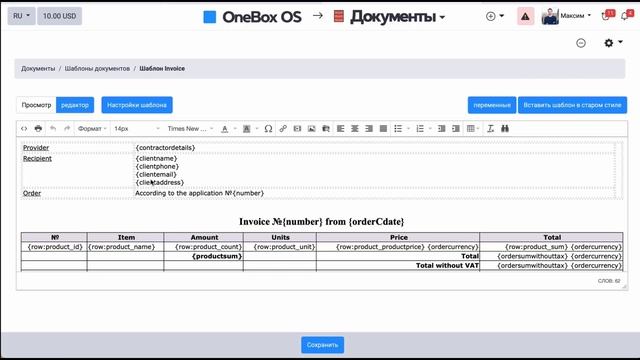This screenshot has height=360, width=640.
Task: Click the circled minus icon
Action: click(x=581, y=43)
